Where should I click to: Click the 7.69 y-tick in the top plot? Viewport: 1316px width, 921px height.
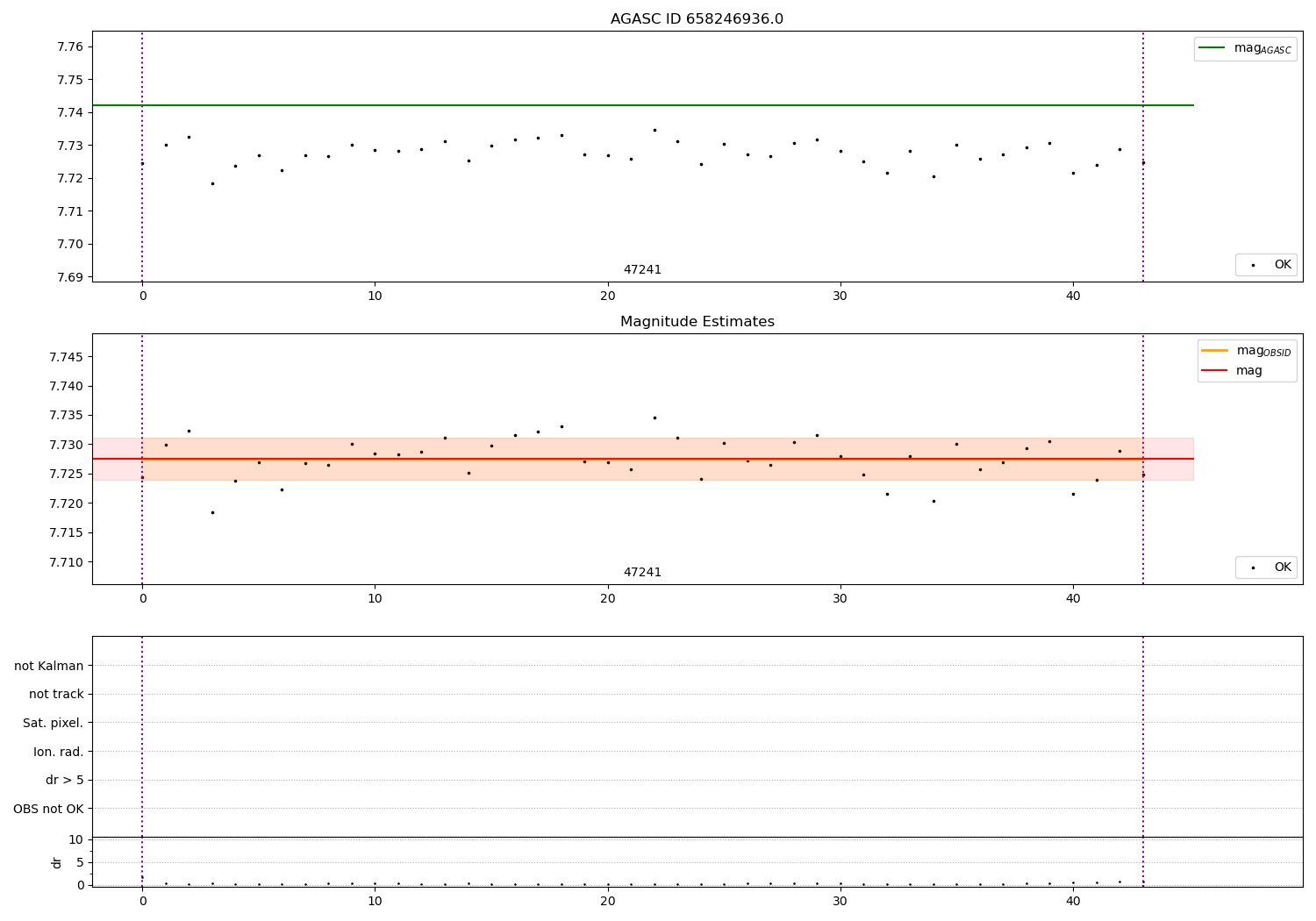70,277
